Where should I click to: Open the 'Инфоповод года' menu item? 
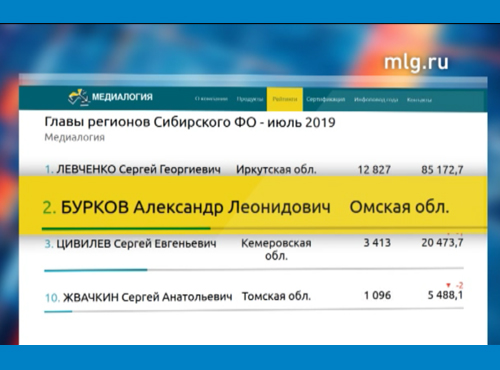point(376,100)
